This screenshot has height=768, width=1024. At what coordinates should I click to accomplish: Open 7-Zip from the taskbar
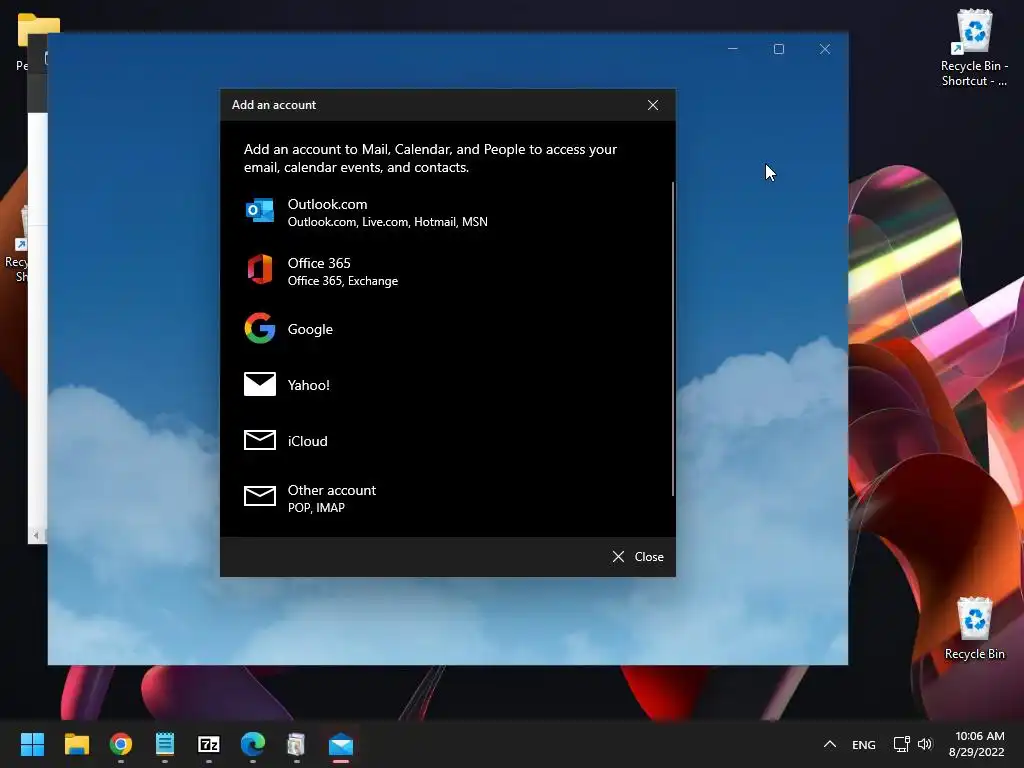(x=208, y=744)
